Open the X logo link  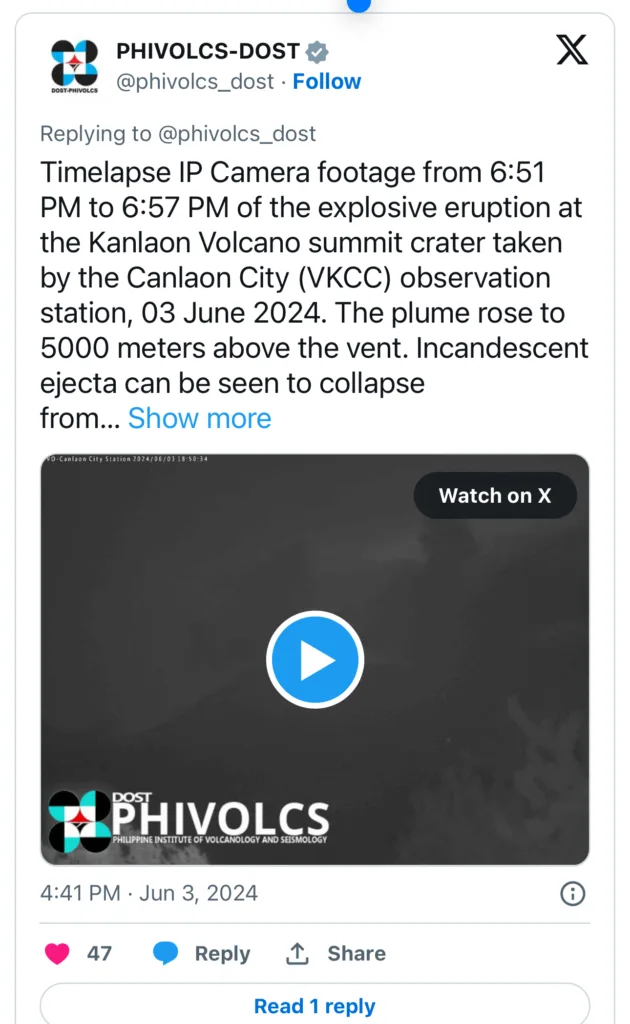point(572,49)
